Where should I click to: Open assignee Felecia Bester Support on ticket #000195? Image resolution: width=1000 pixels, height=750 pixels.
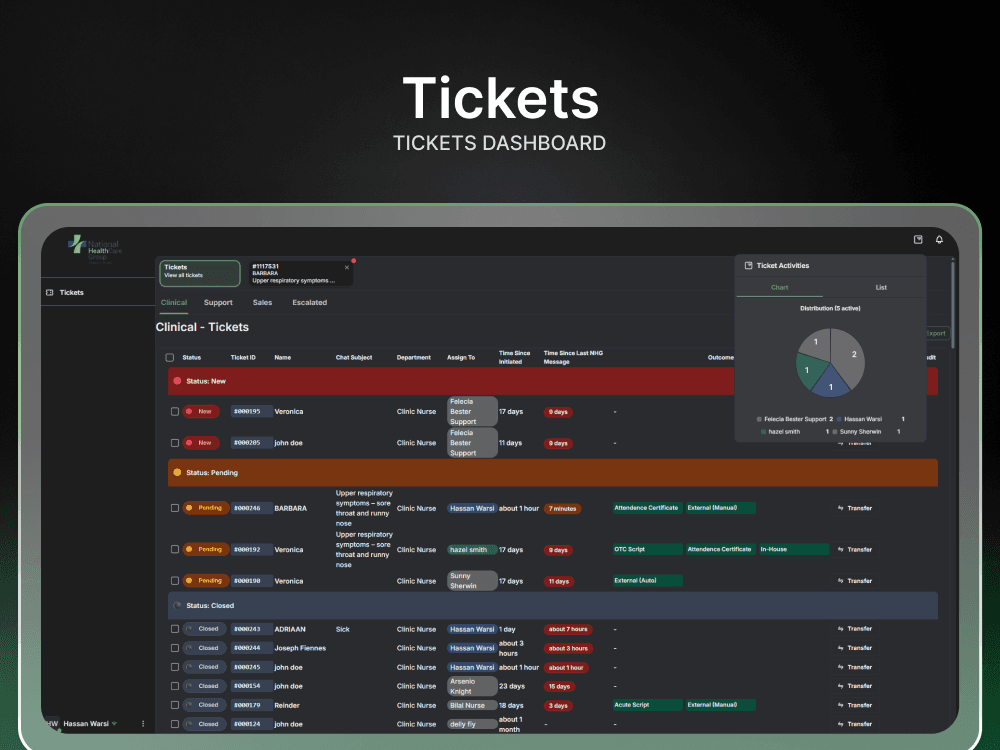tap(472, 412)
